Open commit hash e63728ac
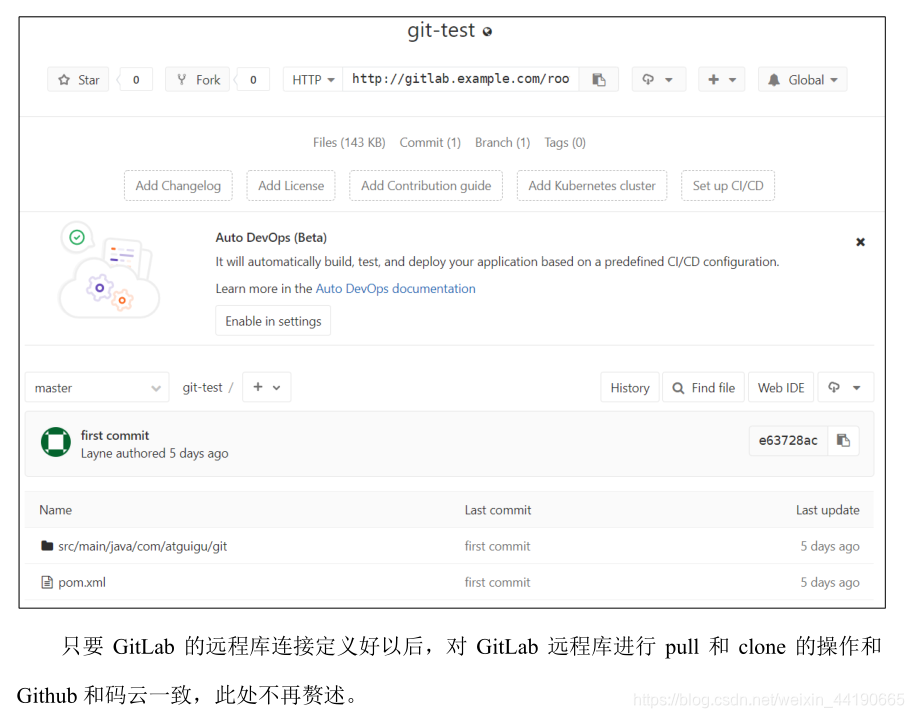This screenshot has width=914, height=718. click(788, 441)
